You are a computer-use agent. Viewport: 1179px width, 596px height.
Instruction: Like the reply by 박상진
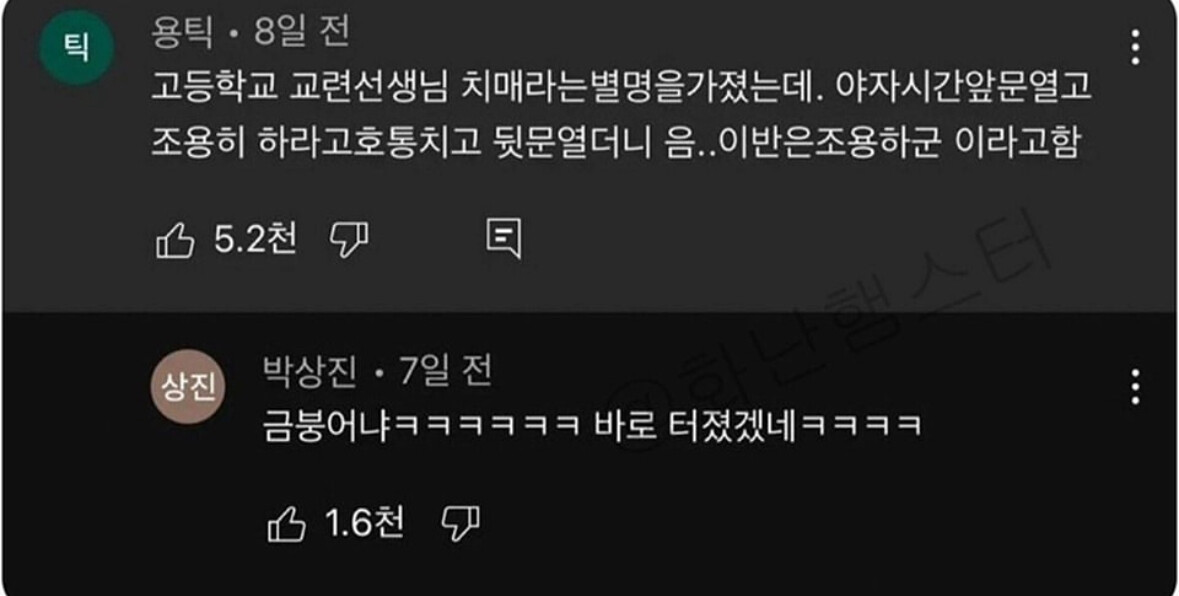[x=286, y=524]
